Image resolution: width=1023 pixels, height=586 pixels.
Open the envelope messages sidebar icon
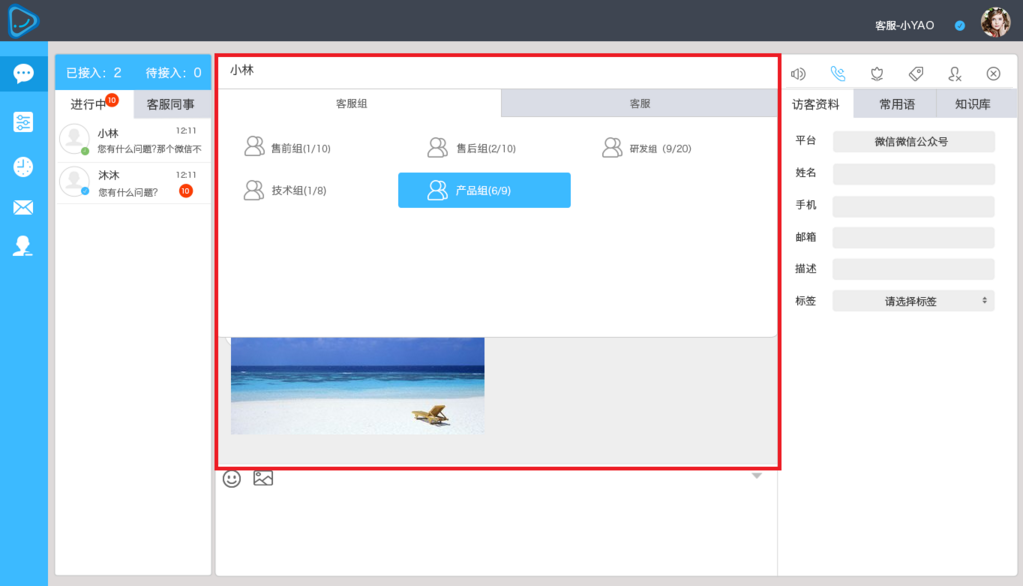[x=23, y=208]
